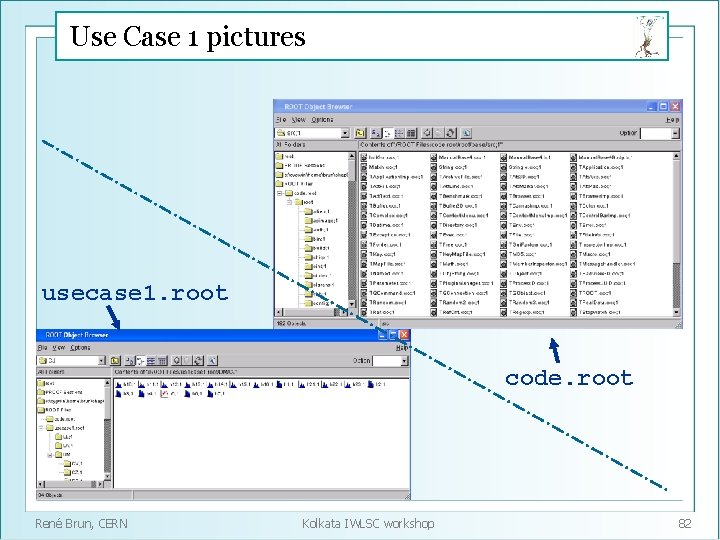Select the TBrowser.cxx;1 file icon
This screenshot has height=540, width=720.
(503, 196)
